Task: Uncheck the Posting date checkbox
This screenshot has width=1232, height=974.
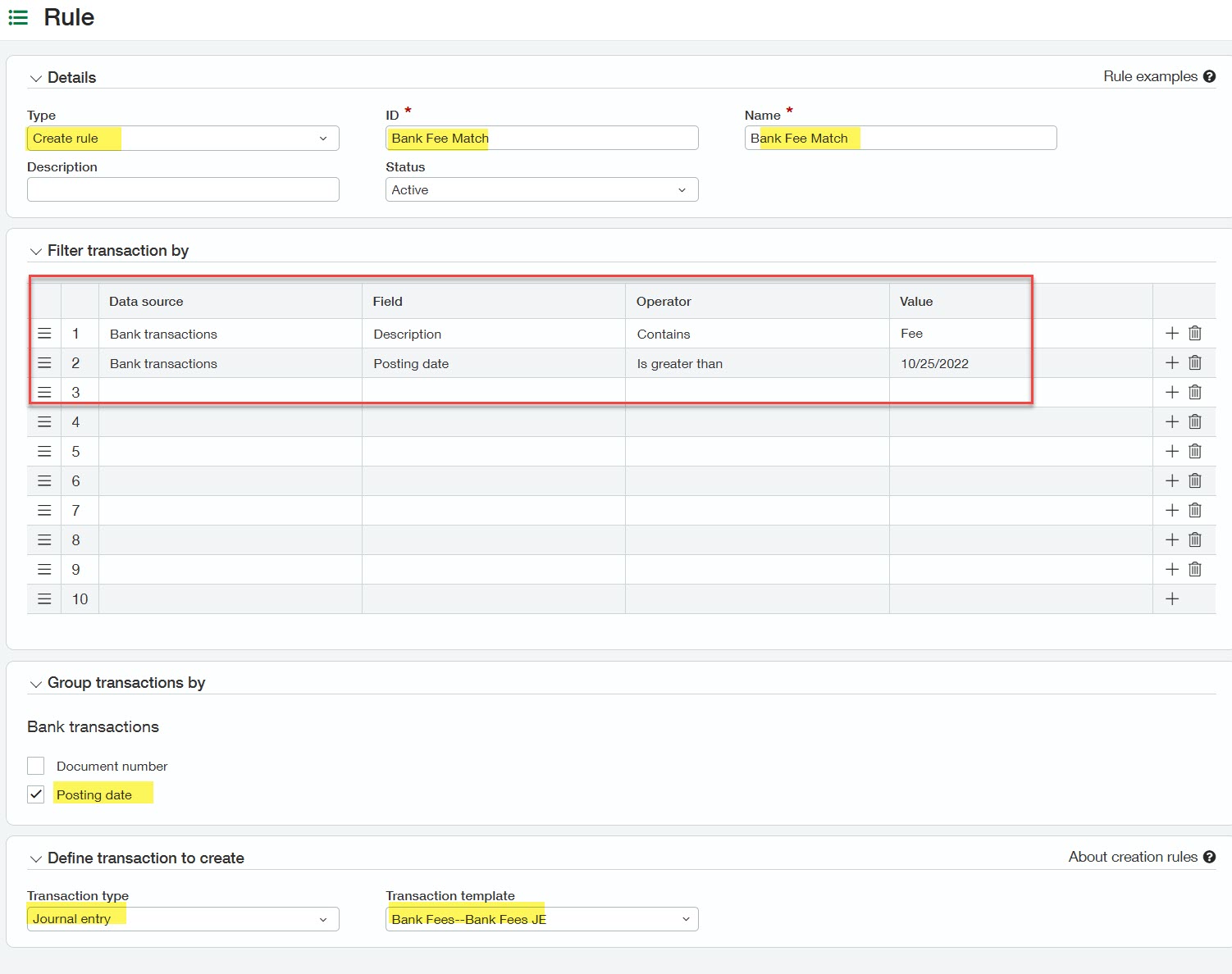Action: [x=35, y=794]
